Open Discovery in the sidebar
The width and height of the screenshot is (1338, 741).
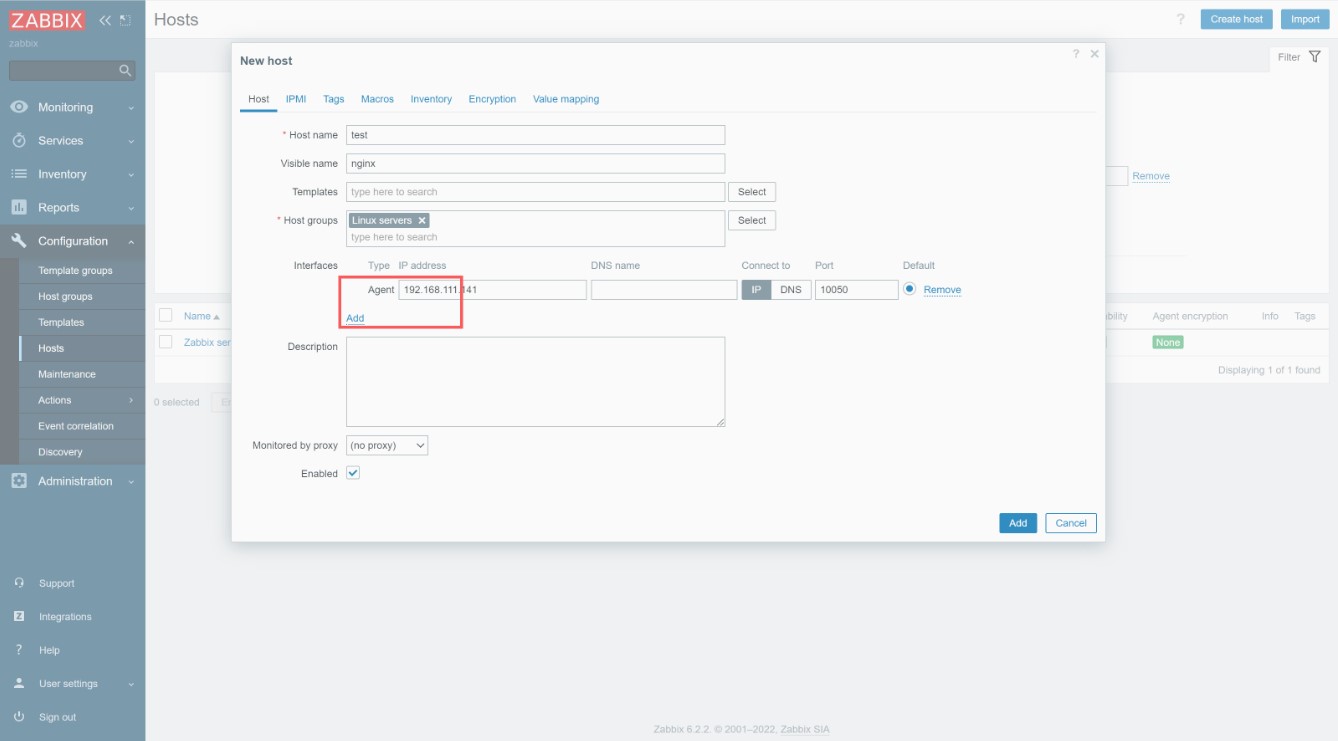coord(60,452)
